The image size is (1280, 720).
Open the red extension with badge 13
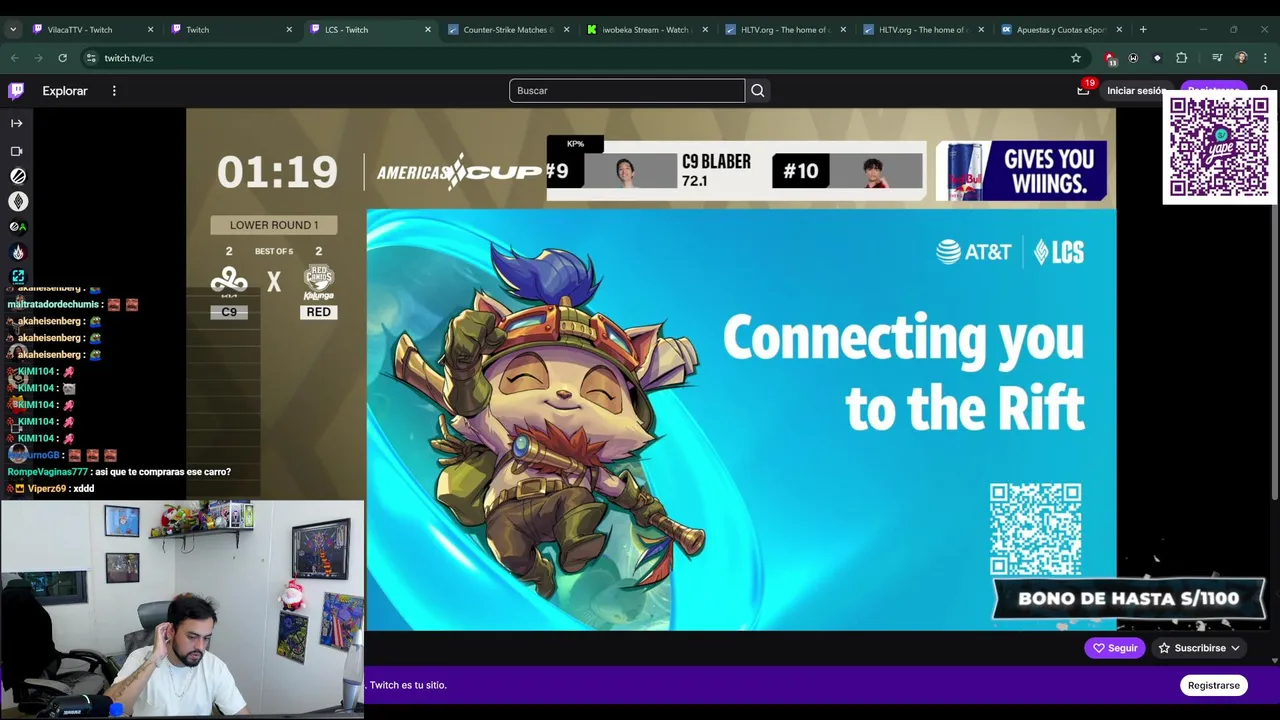(x=1110, y=58)
